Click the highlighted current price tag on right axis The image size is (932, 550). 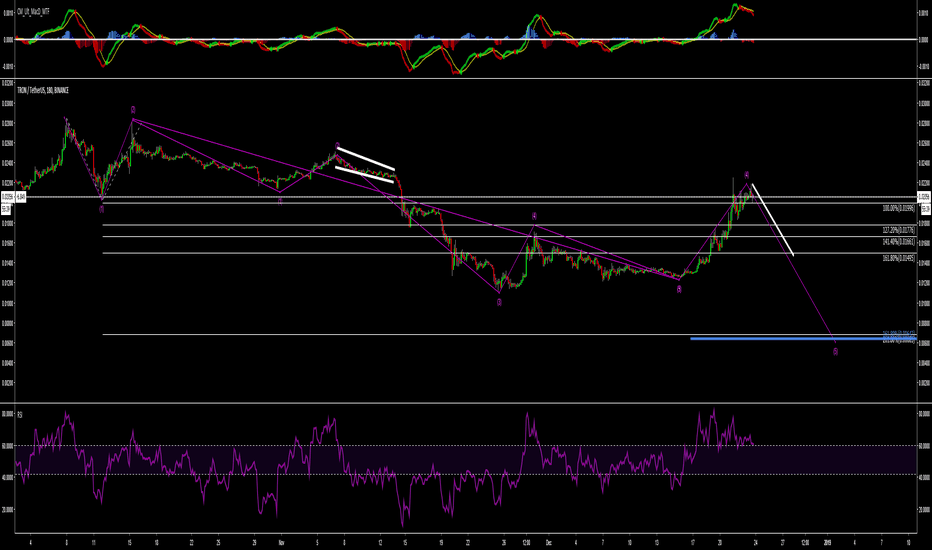tap(925, 197)
